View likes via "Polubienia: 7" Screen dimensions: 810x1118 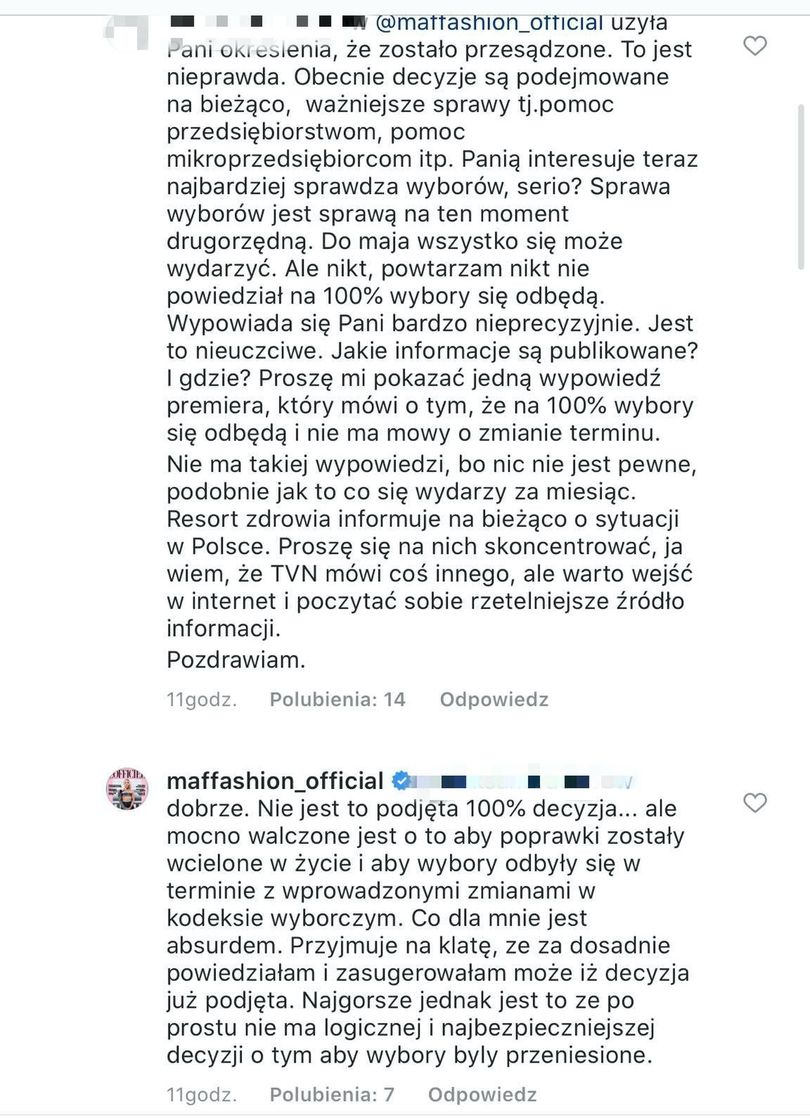pos(330,1094)
